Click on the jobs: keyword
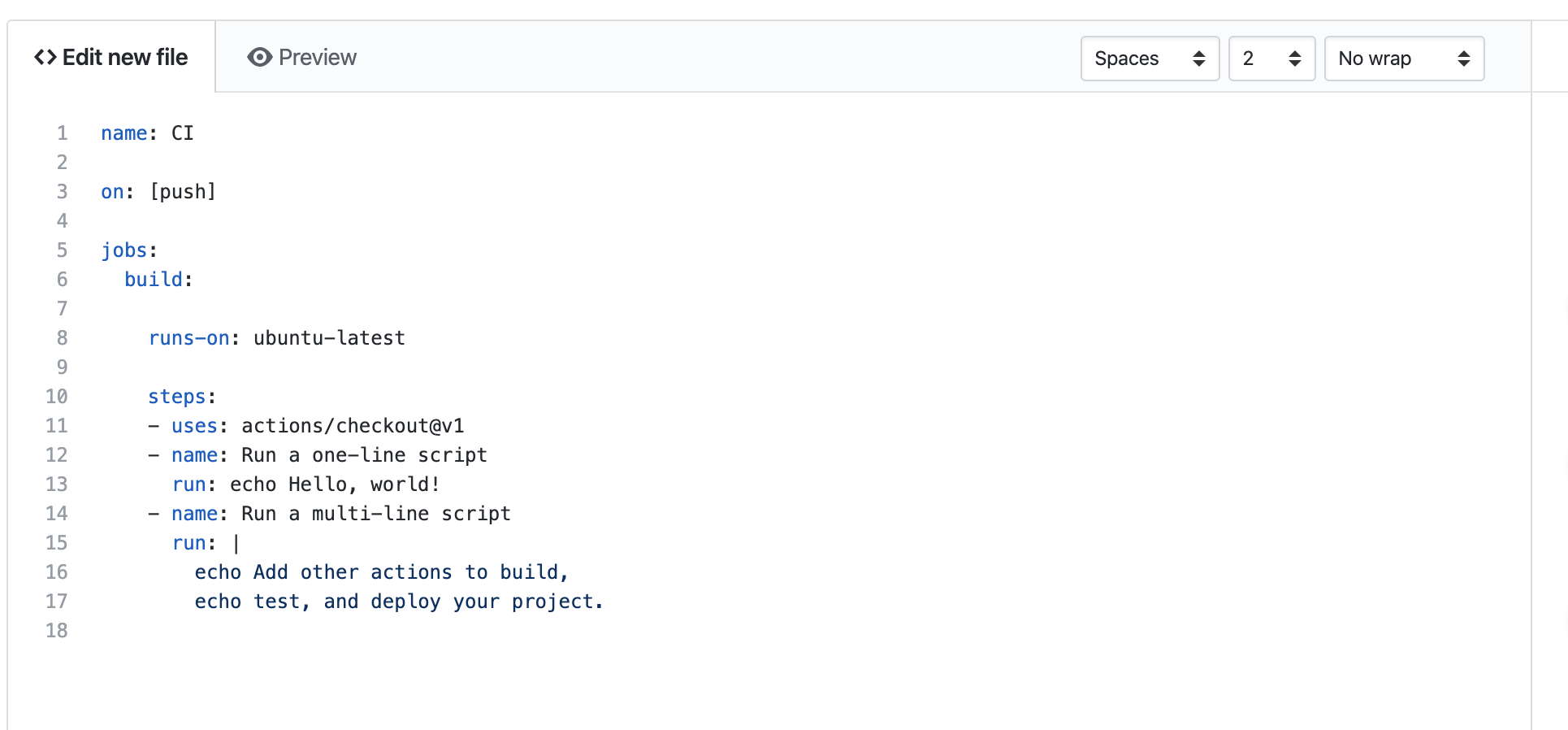This screenshot has height=730, width=1568. (126, 250)
